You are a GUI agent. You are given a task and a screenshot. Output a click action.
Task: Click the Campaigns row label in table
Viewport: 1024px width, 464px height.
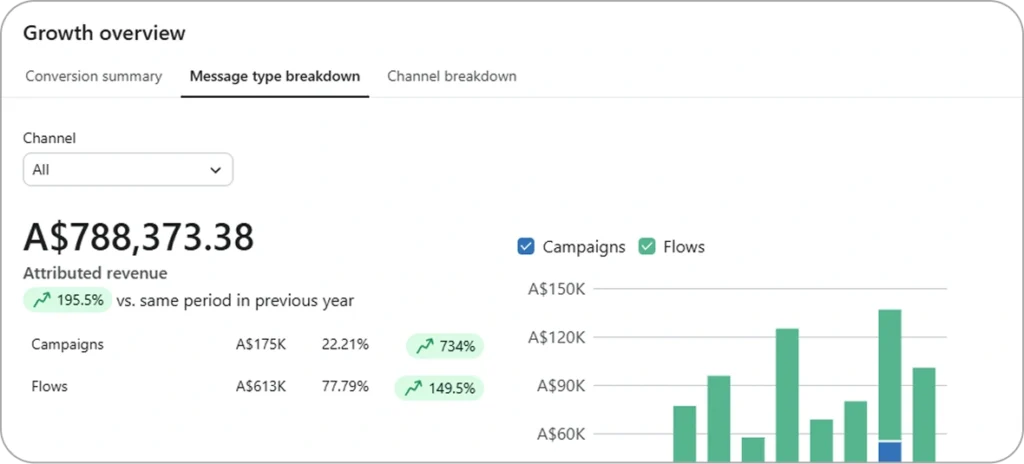(x=68, y=344)
